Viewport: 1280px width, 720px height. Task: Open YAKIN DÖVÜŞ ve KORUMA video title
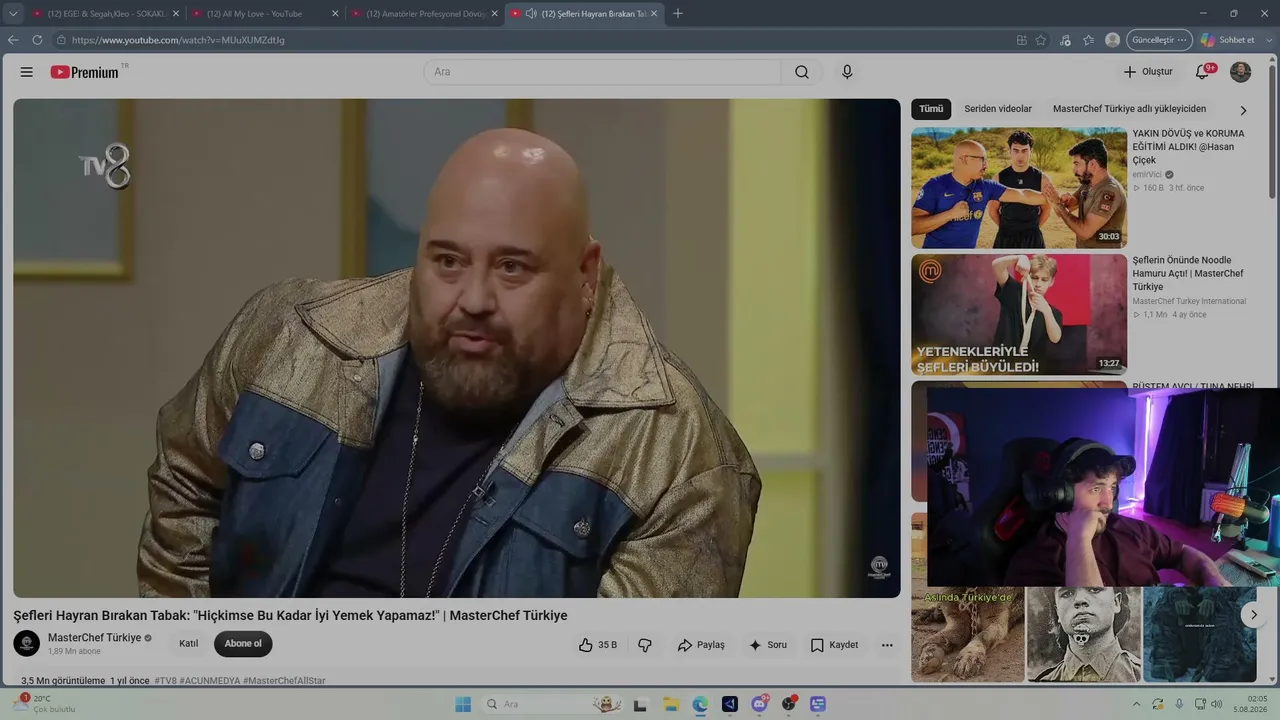(x=1188, y=147)
